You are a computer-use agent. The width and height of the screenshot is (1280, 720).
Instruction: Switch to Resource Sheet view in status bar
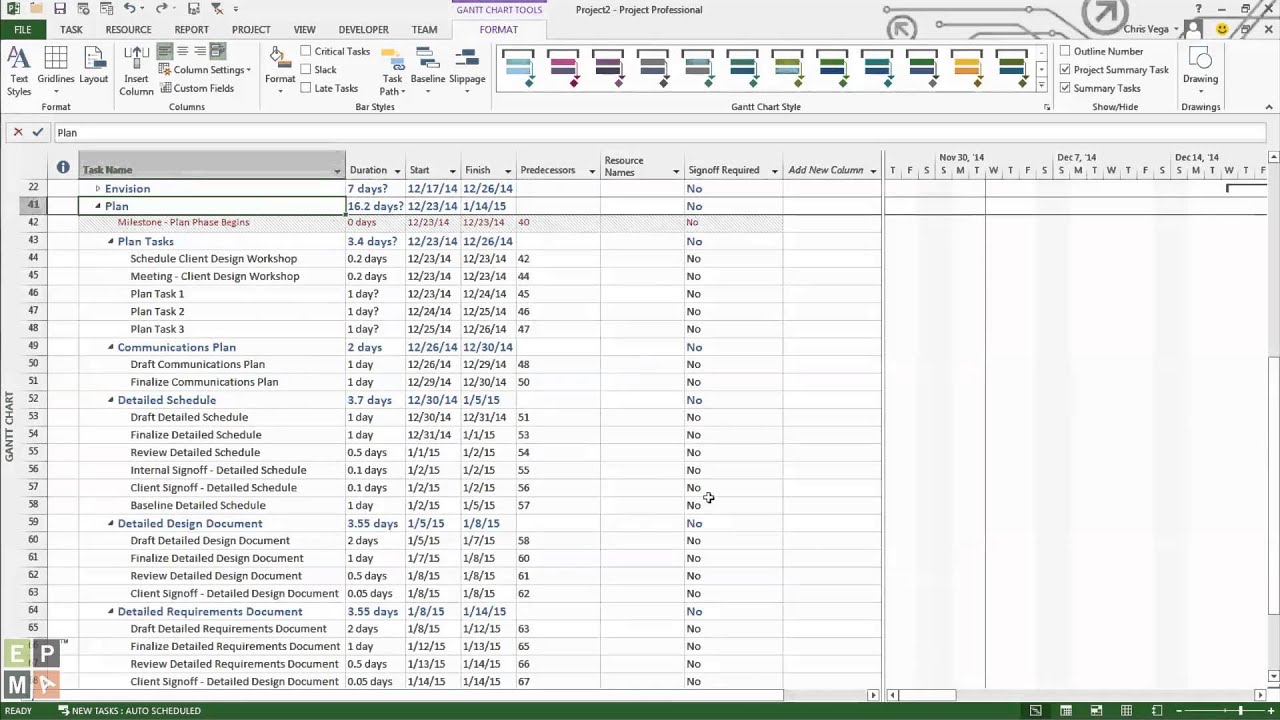pyautogui.click(x=1126, y=711)
